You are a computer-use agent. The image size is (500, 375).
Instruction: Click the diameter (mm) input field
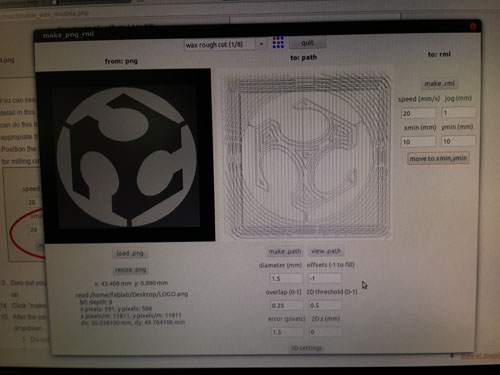(x=286, y=278)
